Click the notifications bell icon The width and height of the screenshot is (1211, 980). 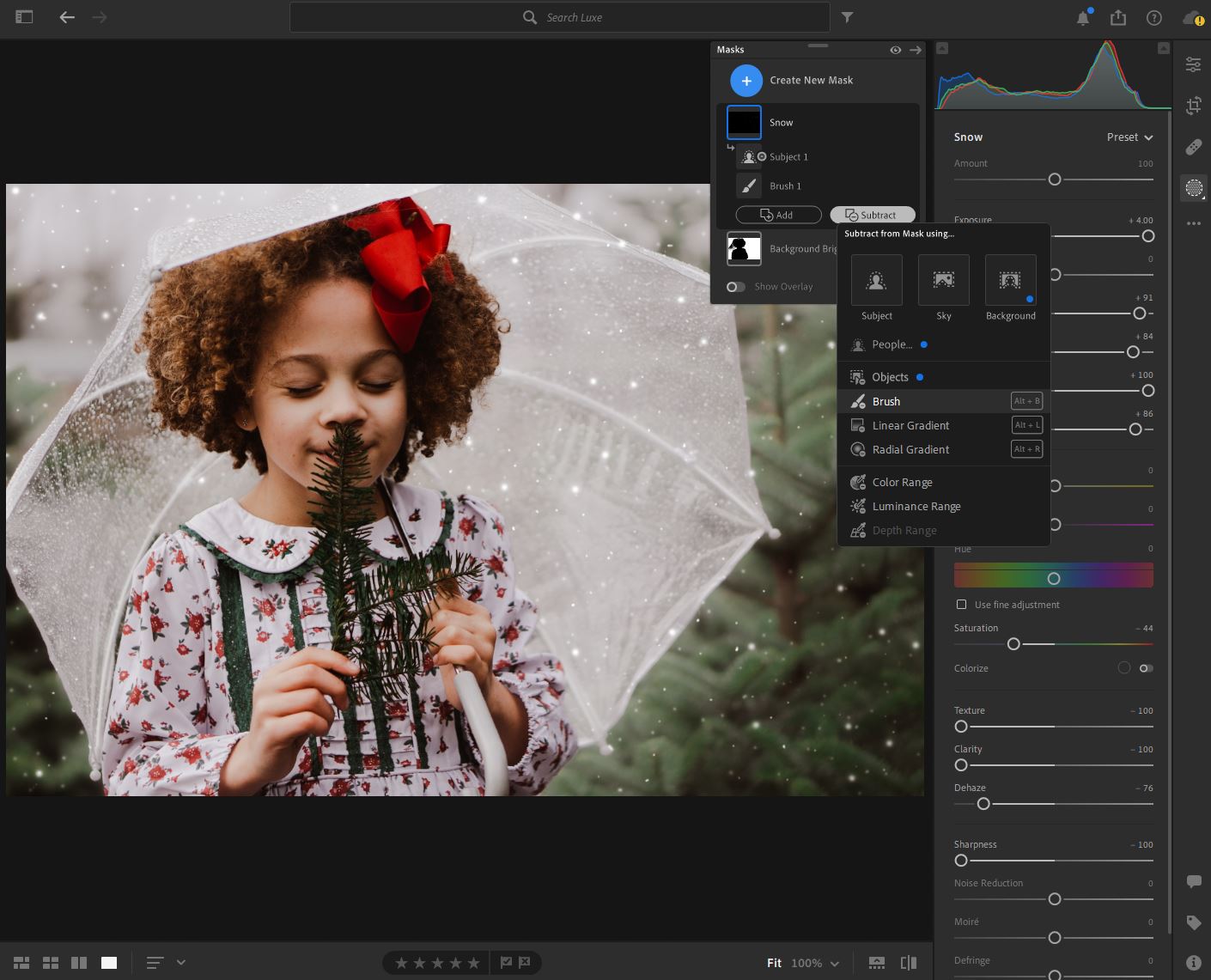click(x=1083, y=18)
